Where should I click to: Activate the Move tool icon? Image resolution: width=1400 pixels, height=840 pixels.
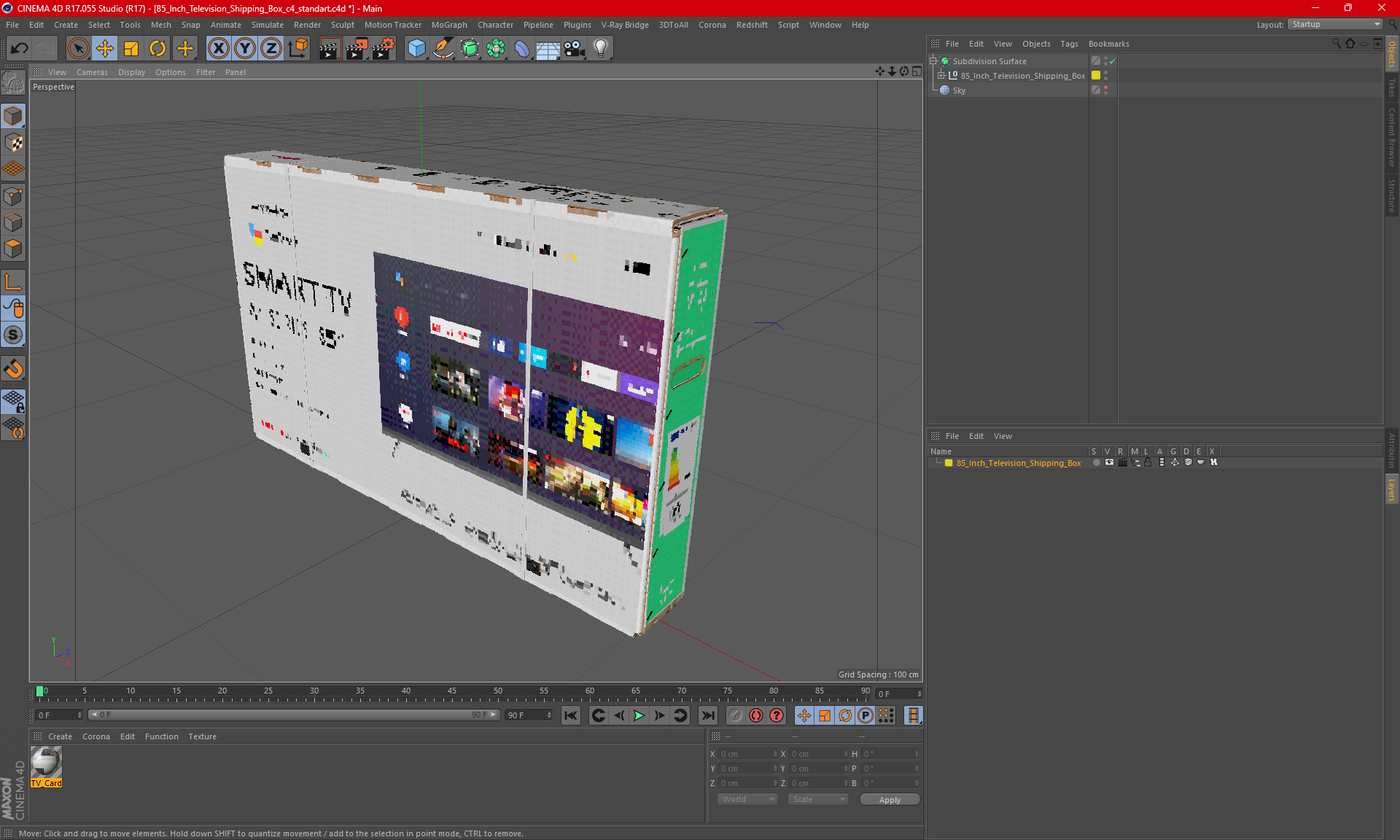point(105,49)
